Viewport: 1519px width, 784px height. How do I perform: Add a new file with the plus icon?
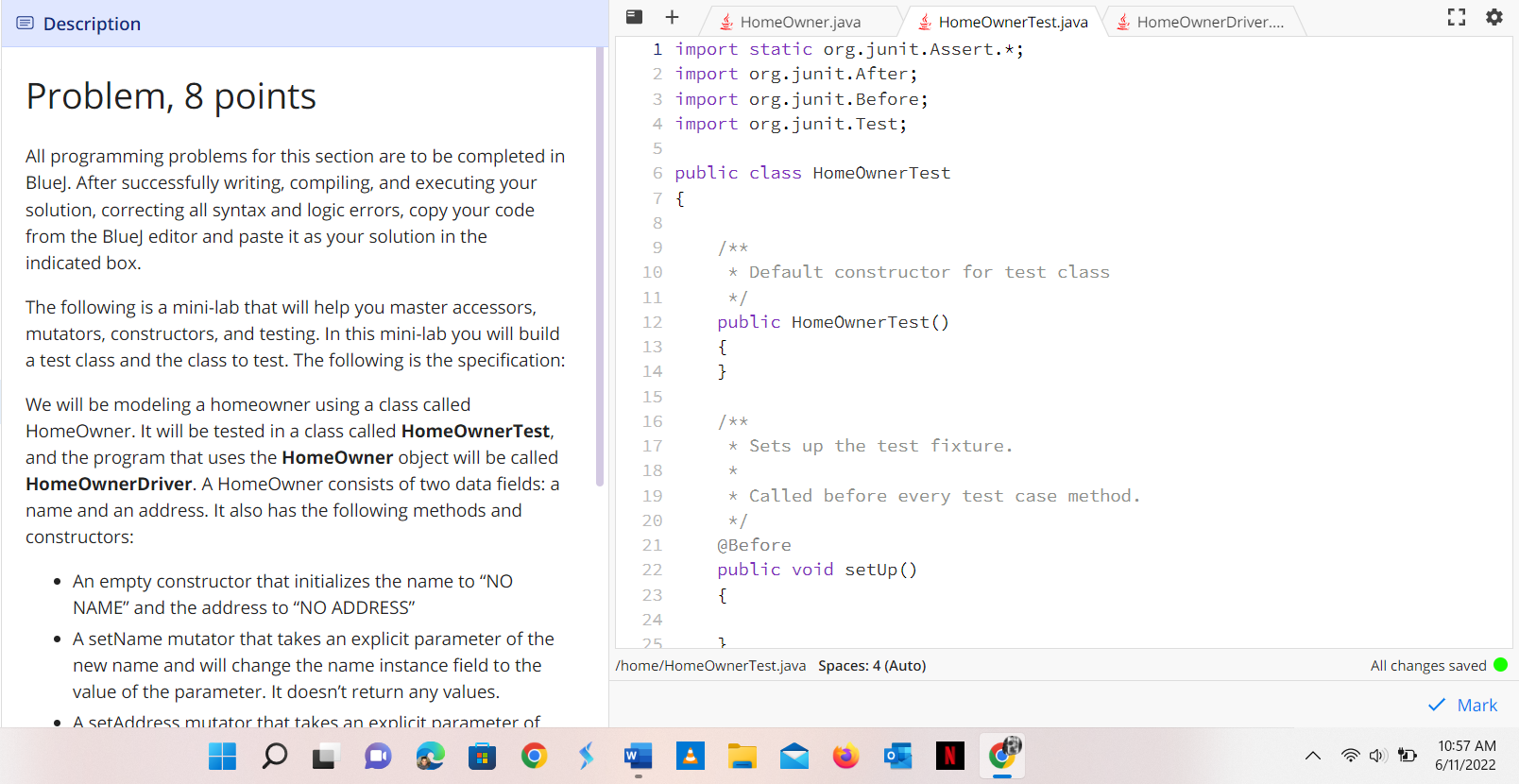pos(672,17)
